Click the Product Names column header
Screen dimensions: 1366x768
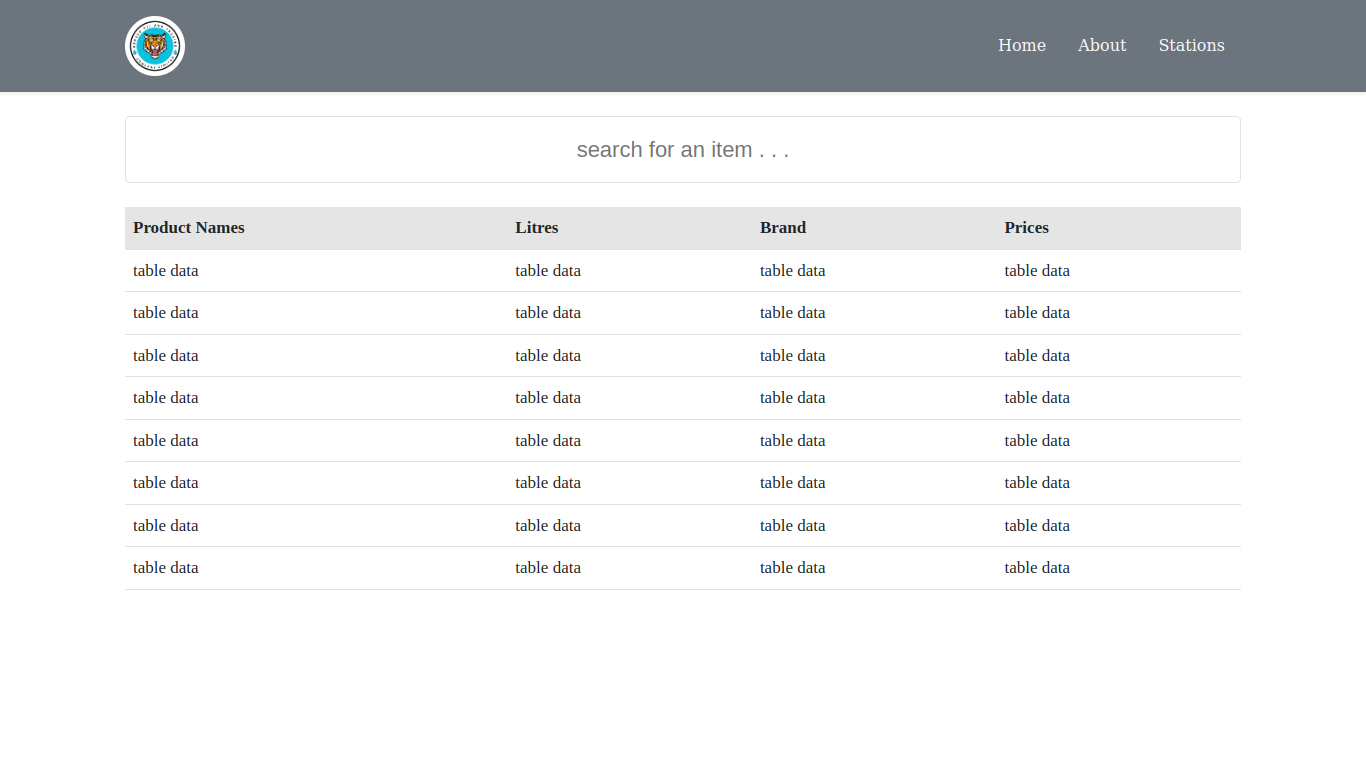click(189, 228)
